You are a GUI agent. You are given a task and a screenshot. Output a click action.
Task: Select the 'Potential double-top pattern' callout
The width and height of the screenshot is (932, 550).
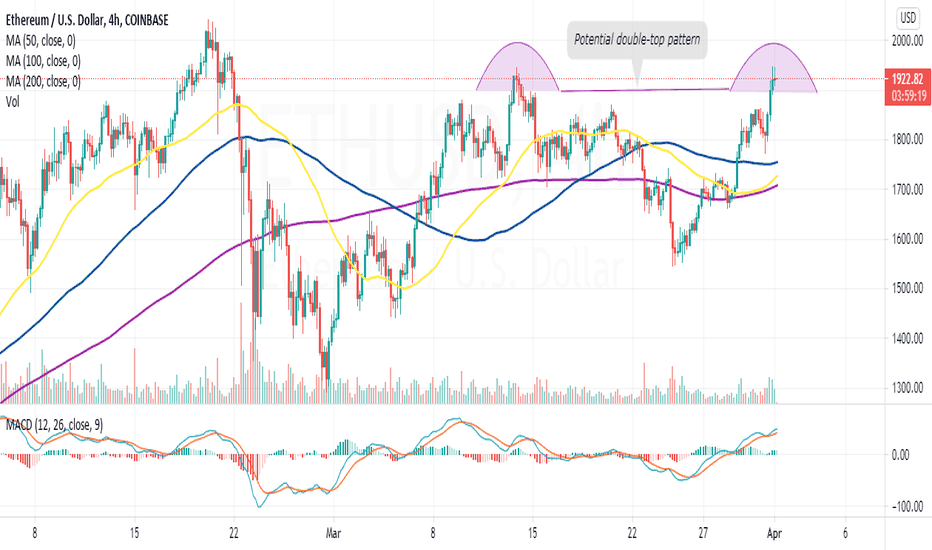[x=637, y=40]
